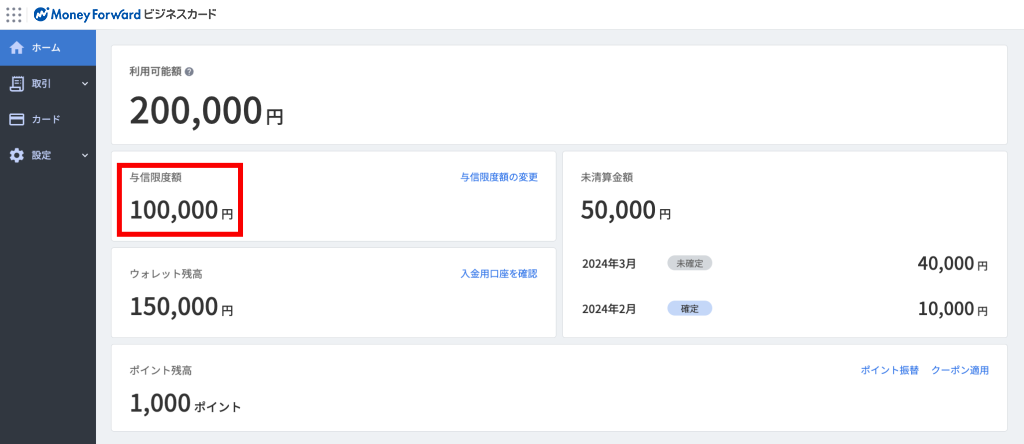Screen dimensions: 1024x444
Task: Click the 200,000円 available amount
Action: point(206,111)
